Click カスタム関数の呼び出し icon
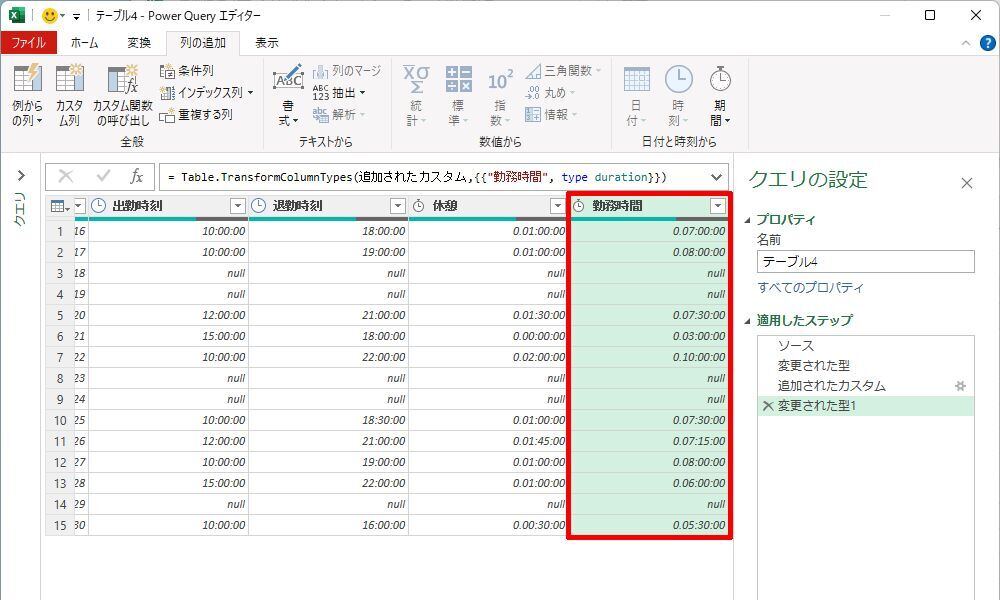Image resolution: width=1000 pixels, height=600 pixels. point(122,80)
